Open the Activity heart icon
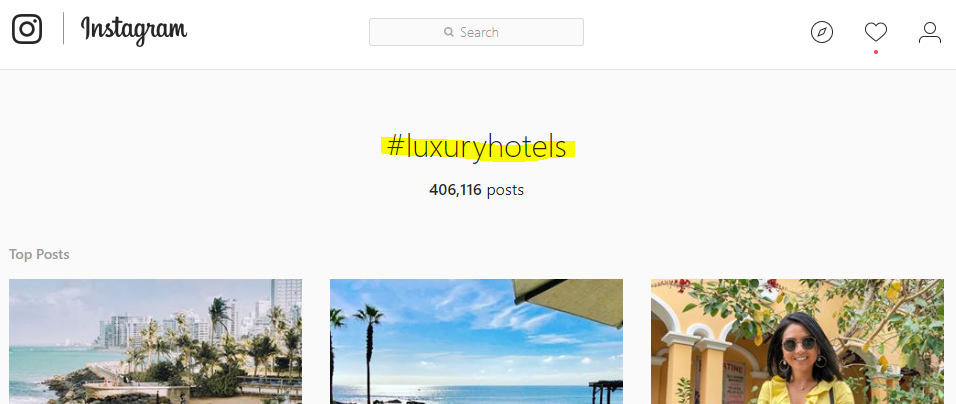The height and width of the screenshot is (404, 956). click(876, 32)
